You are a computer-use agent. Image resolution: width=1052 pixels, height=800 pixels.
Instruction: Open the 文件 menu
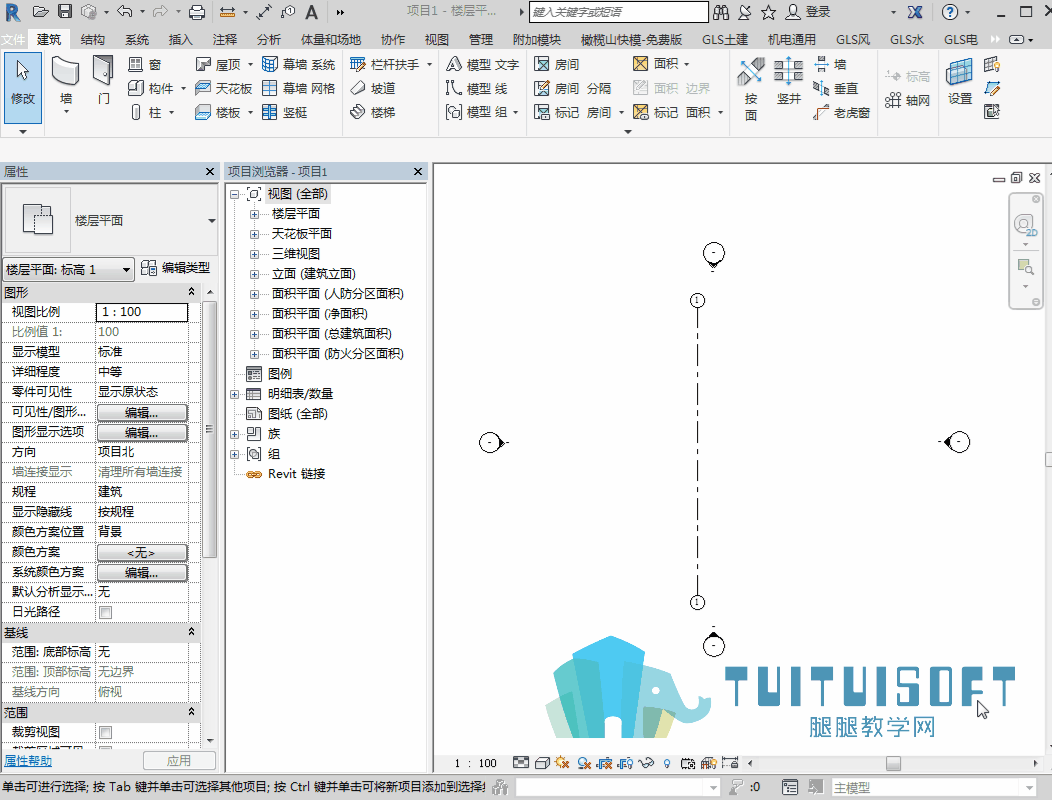tap(12, 40)
